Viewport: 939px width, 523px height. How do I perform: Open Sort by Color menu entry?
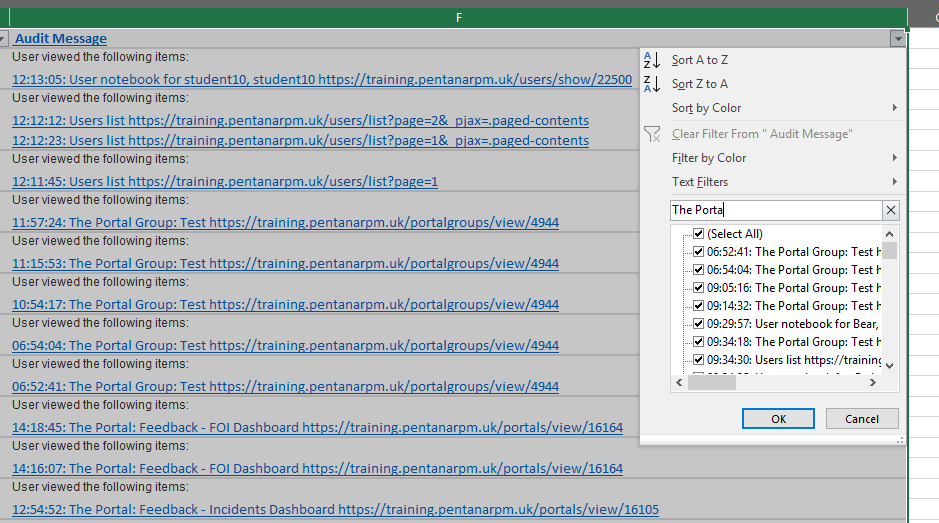coord(706,108)
